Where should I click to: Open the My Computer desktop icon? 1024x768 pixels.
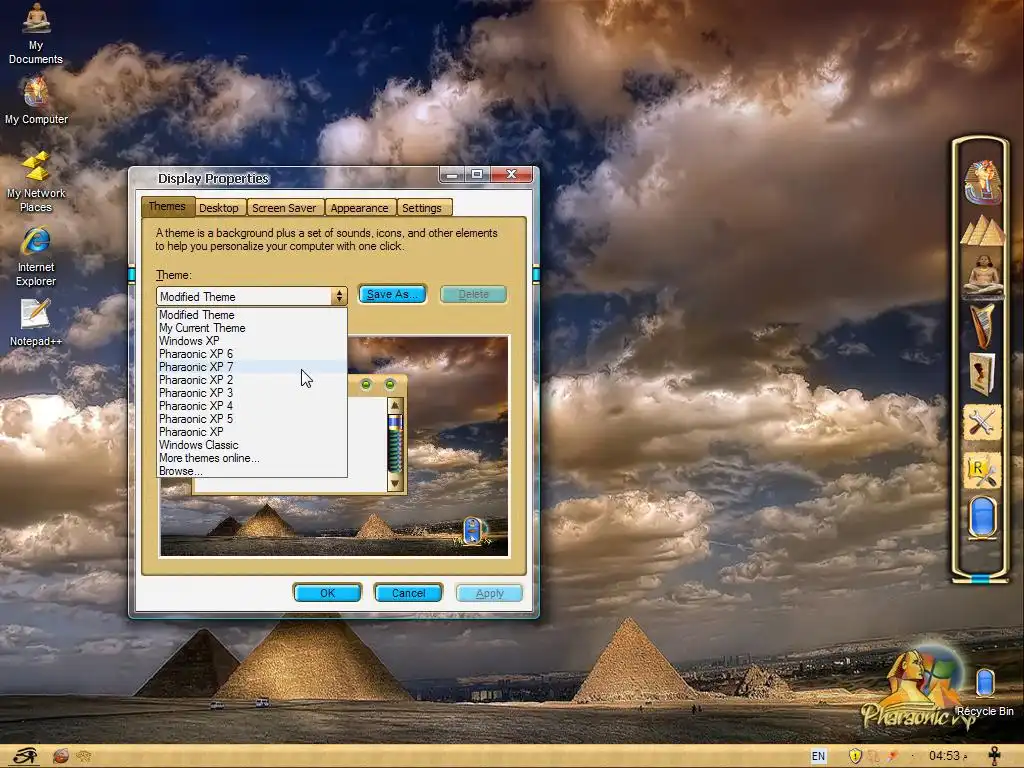(36, 100)
